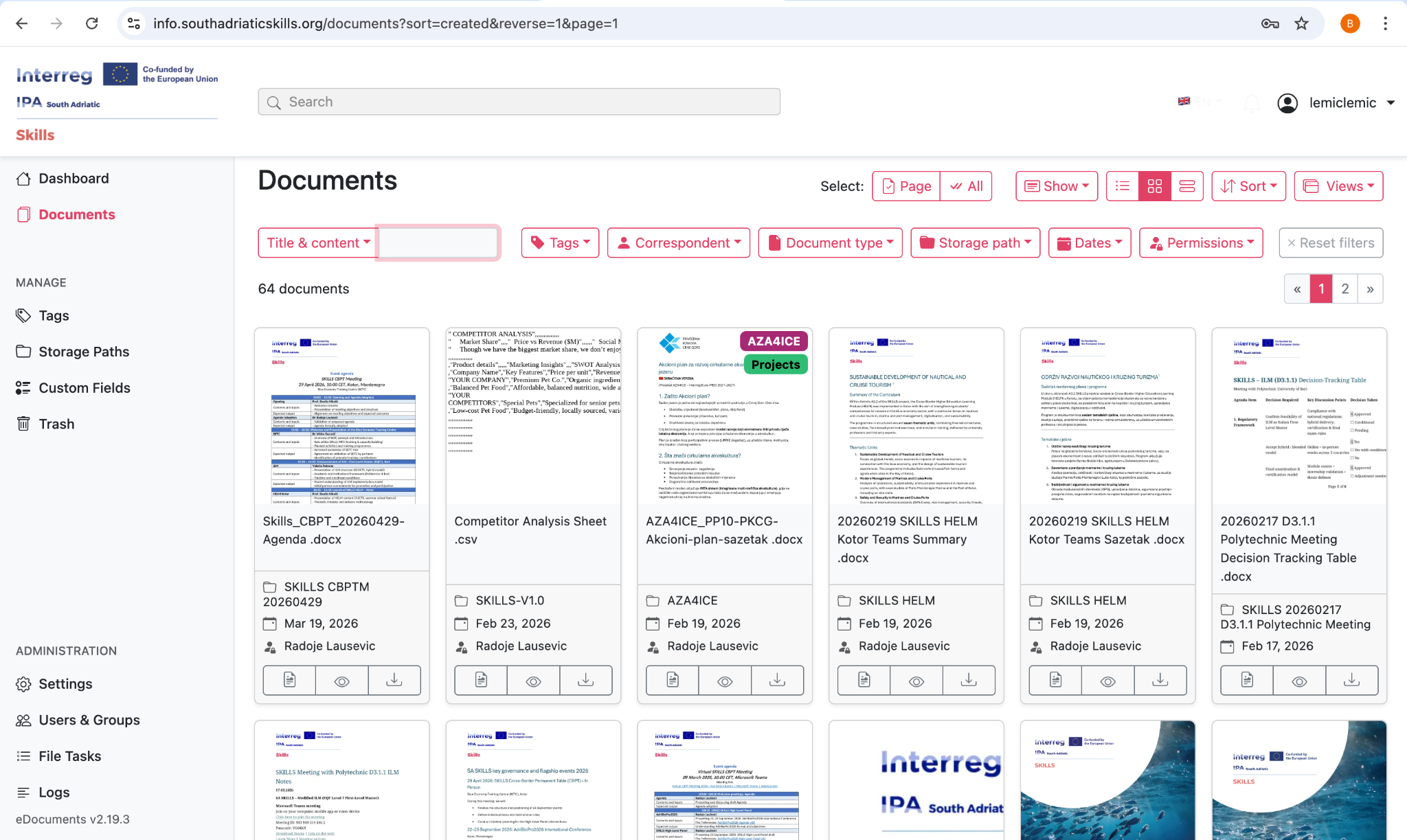
Task: Click inside the title search field
Action: (437, 242)
